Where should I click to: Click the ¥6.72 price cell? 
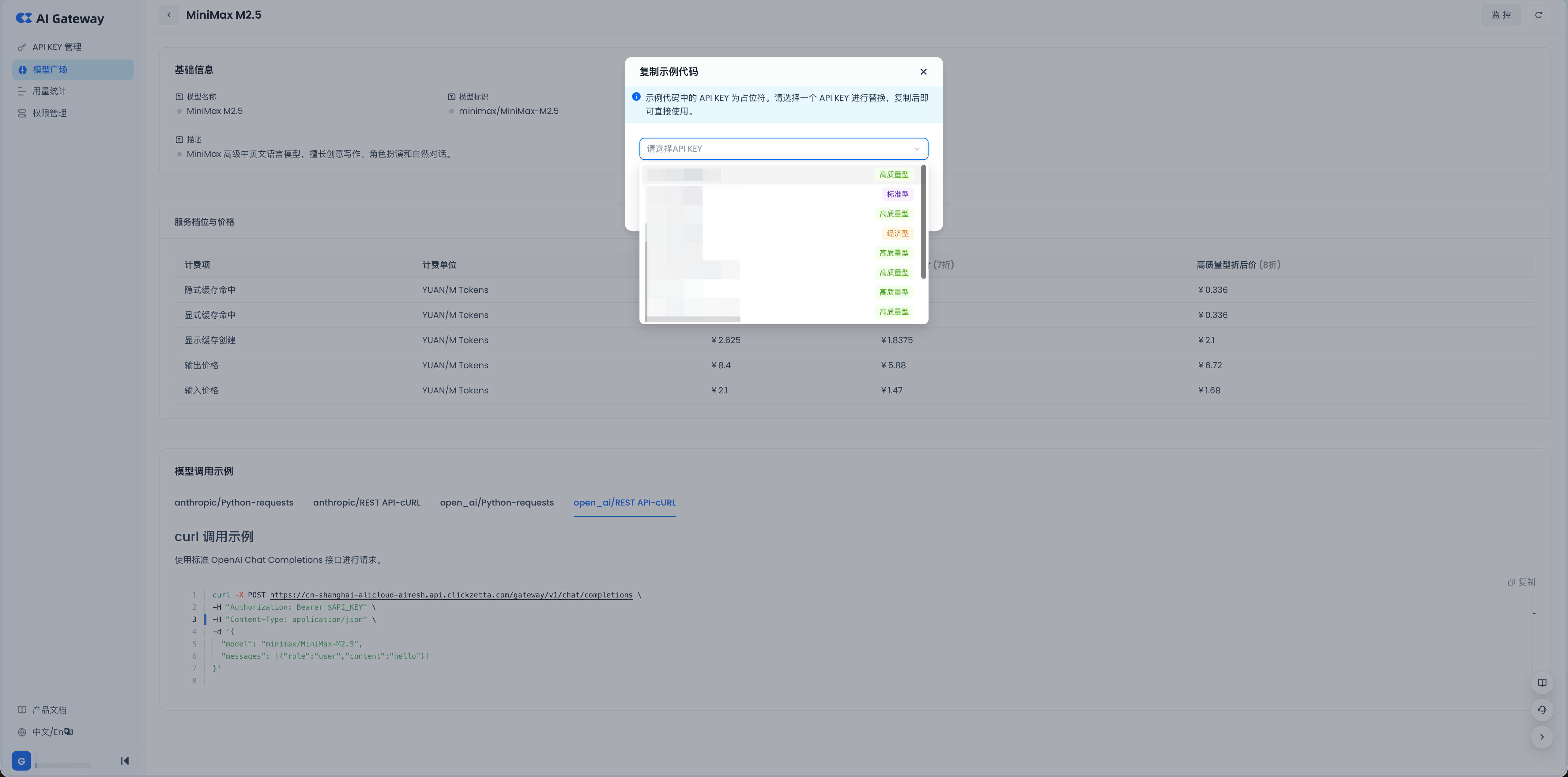[1209, 365]
